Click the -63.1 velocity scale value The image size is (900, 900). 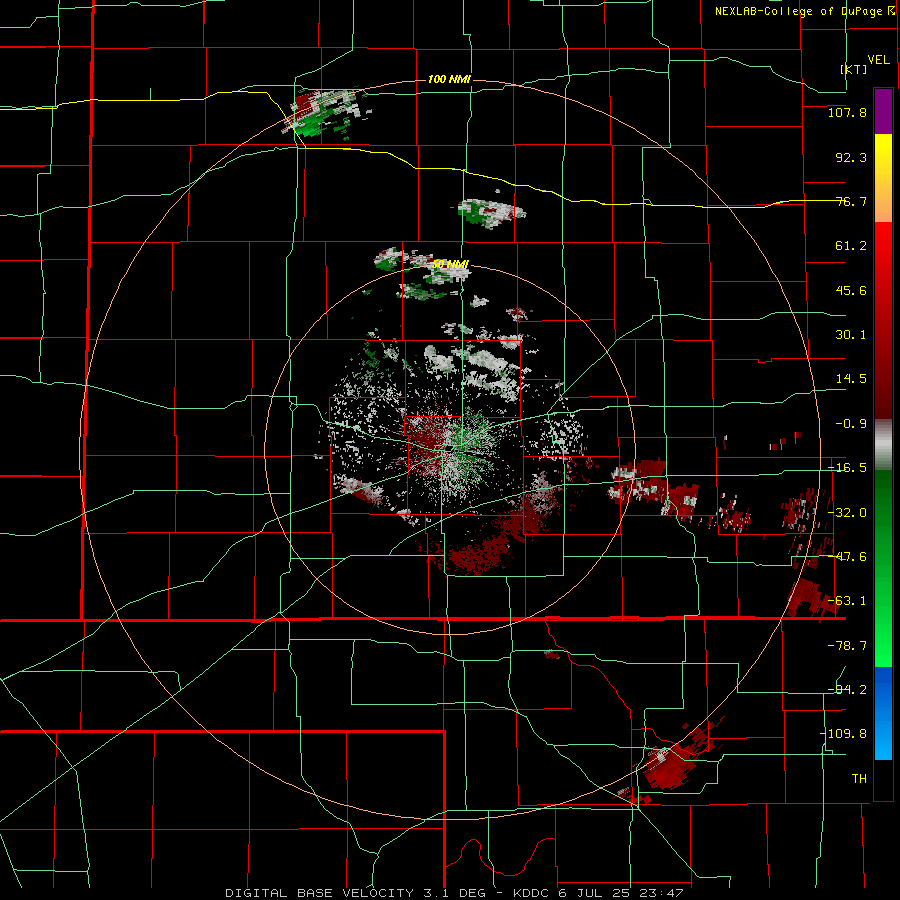[847, 601]
